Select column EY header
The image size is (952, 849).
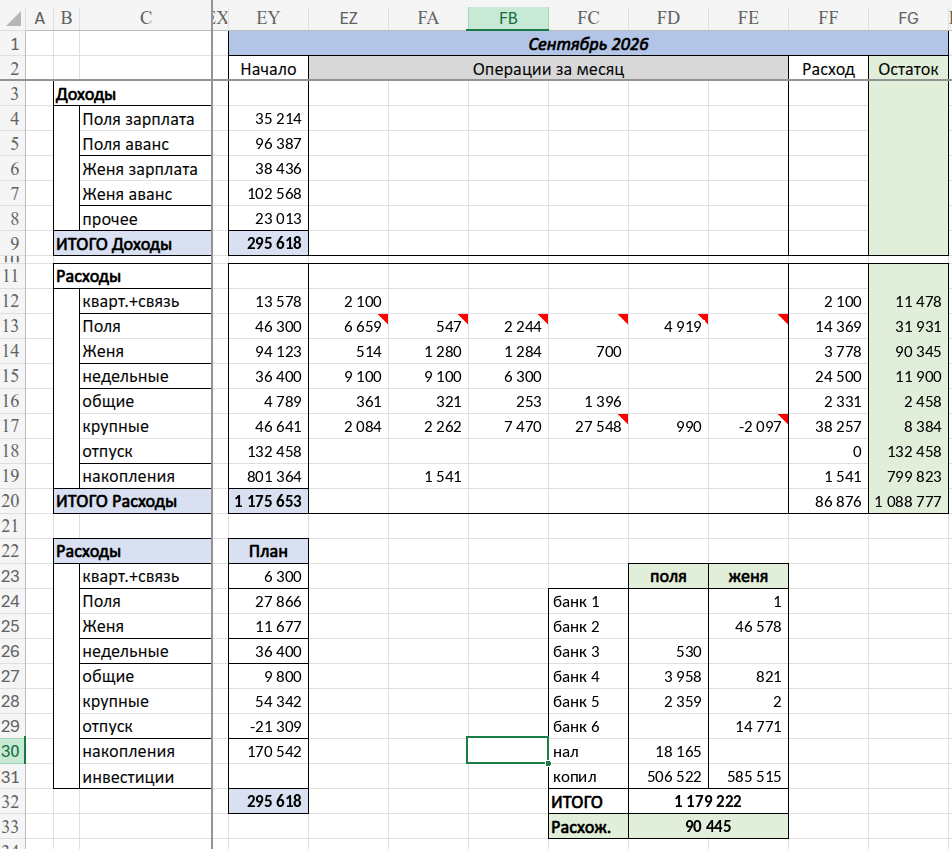(268, 18)
